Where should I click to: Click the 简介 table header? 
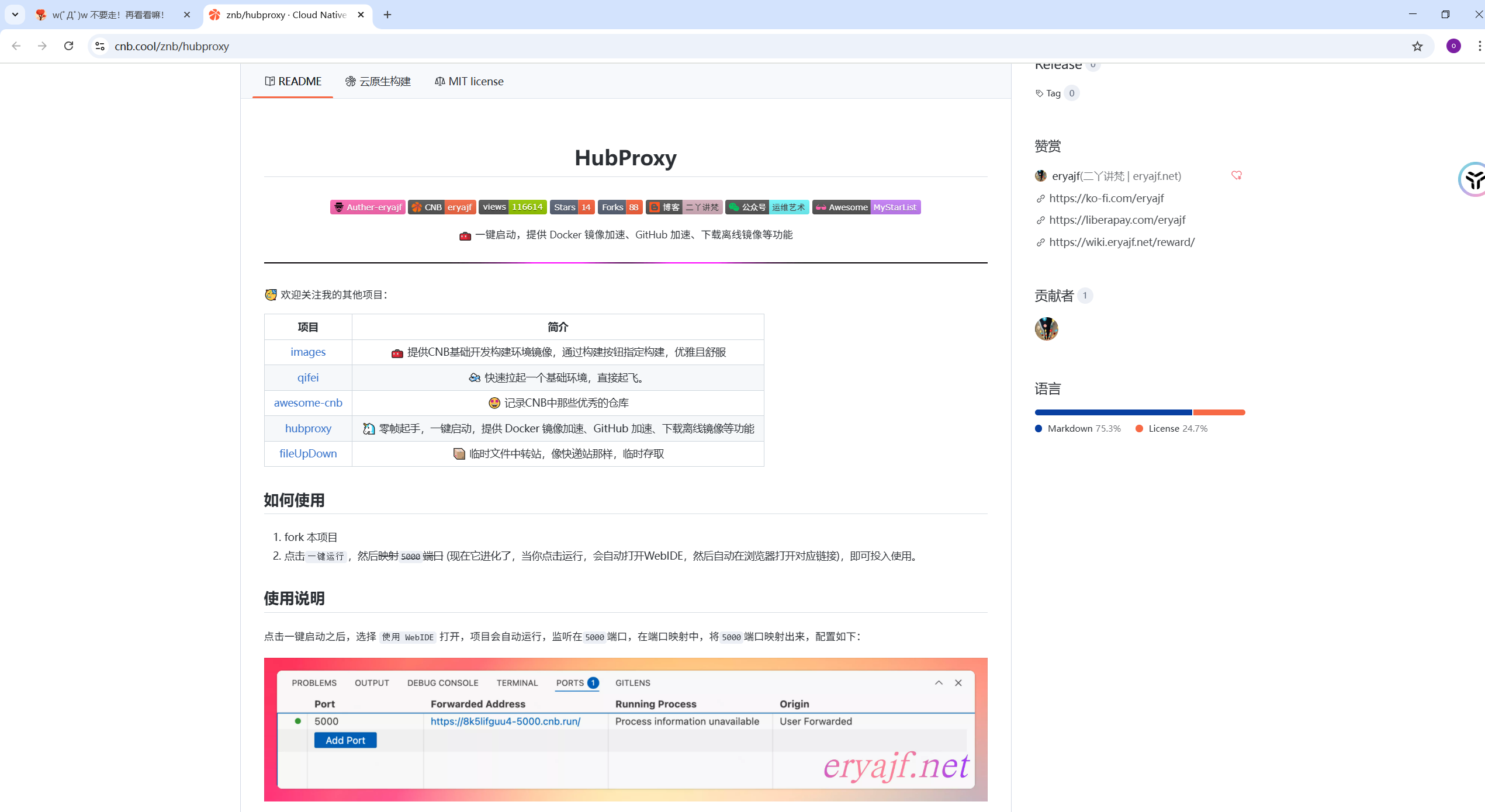[x=558, y=327]
